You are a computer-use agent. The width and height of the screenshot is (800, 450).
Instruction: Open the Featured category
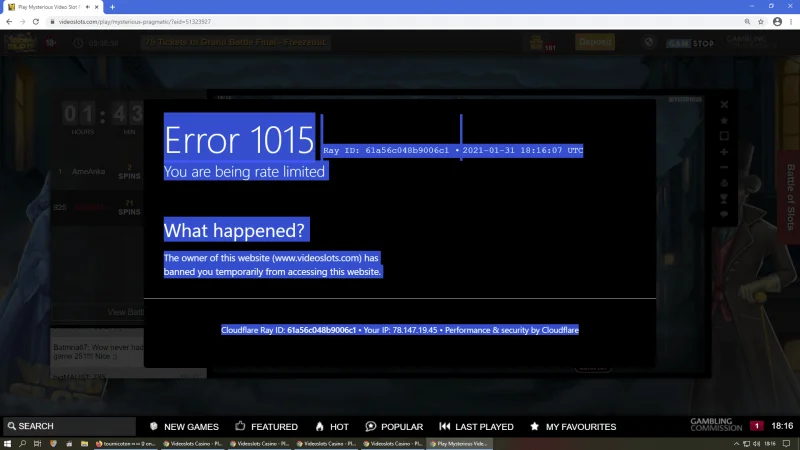point(267,427)
